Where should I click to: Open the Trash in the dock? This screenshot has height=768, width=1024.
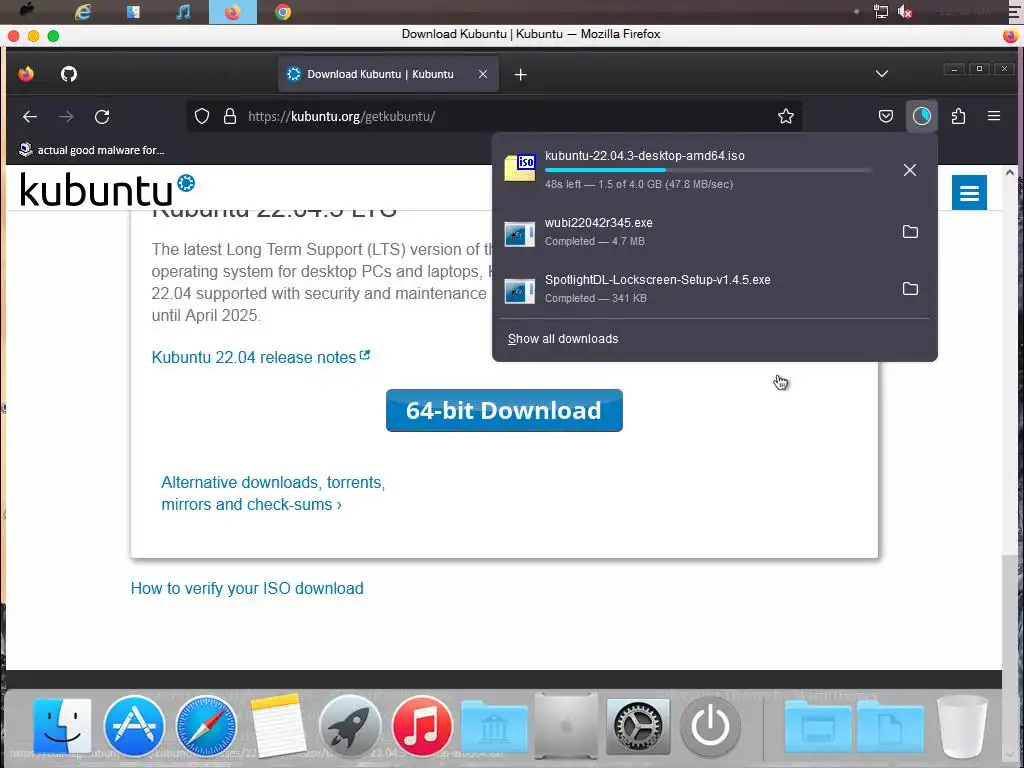pyautogui.click(x=962, y=726)
